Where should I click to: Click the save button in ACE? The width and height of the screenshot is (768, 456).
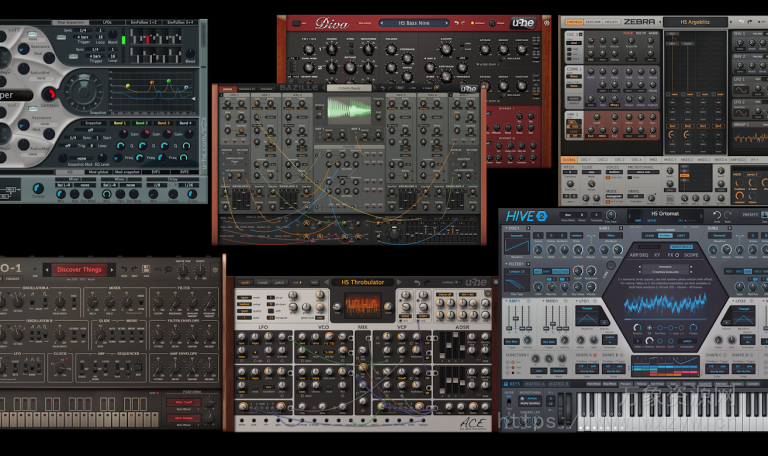[314, 282]
